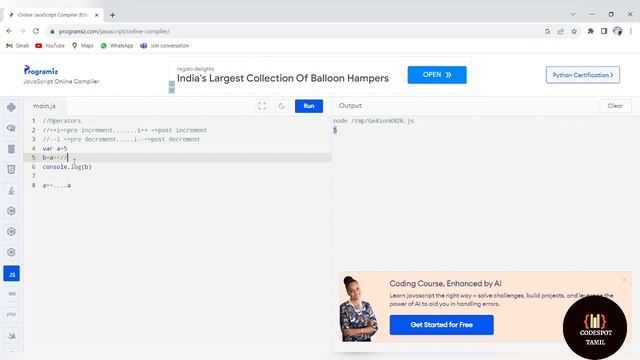Toggle the browser side panel
Screen dimensions: 640x360
point(604,31)
